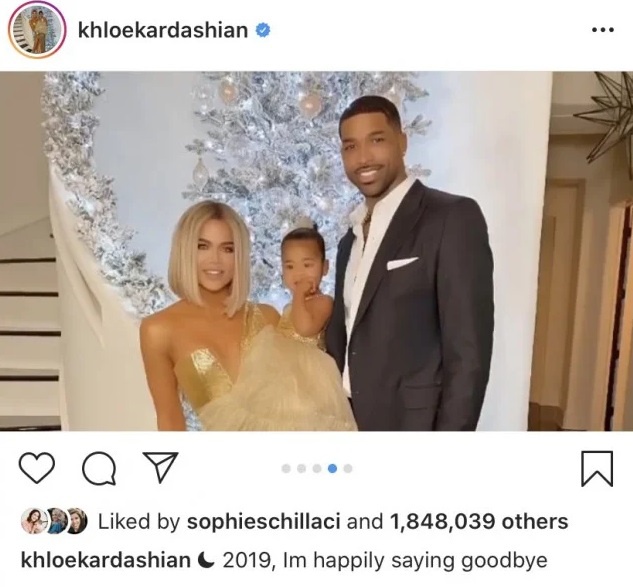Image resolution: width=633 pixels, height=587 pixels.
Task: Tap the first liker avatar thumbnail
Action: [31, 521]
